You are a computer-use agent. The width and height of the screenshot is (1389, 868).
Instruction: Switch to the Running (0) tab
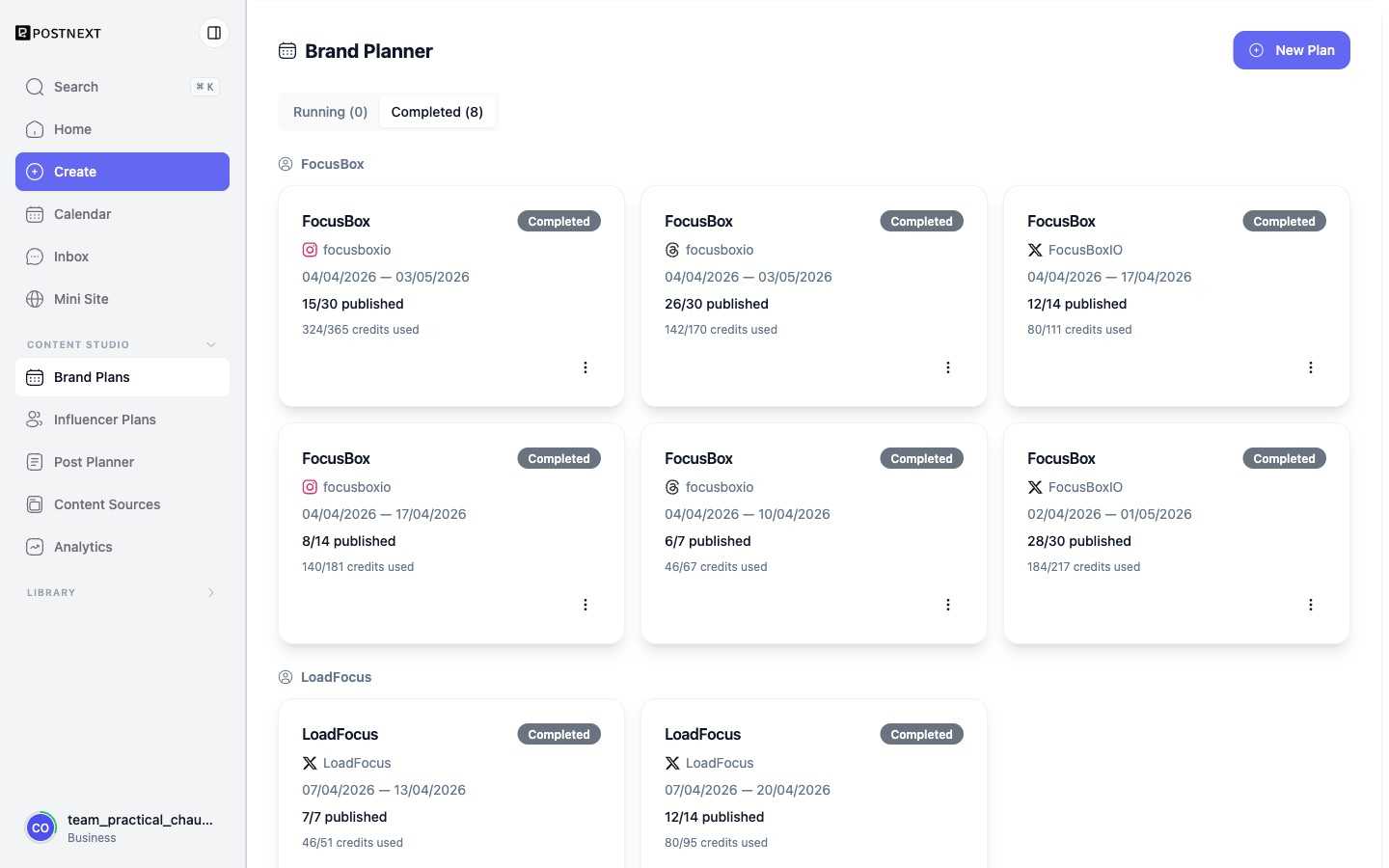330,112
